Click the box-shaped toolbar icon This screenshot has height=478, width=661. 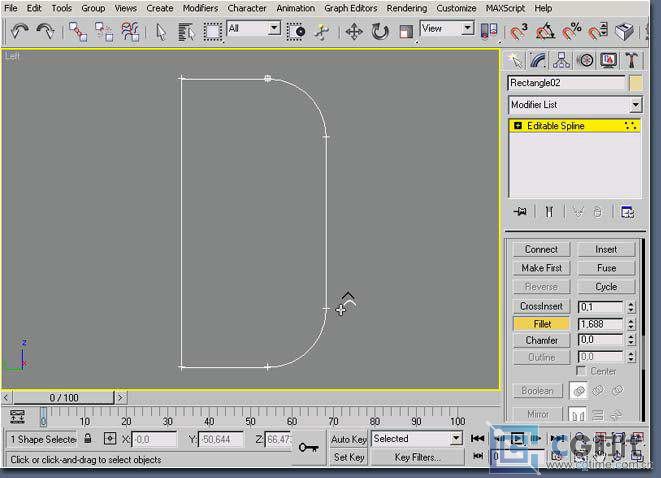point(624,32)
